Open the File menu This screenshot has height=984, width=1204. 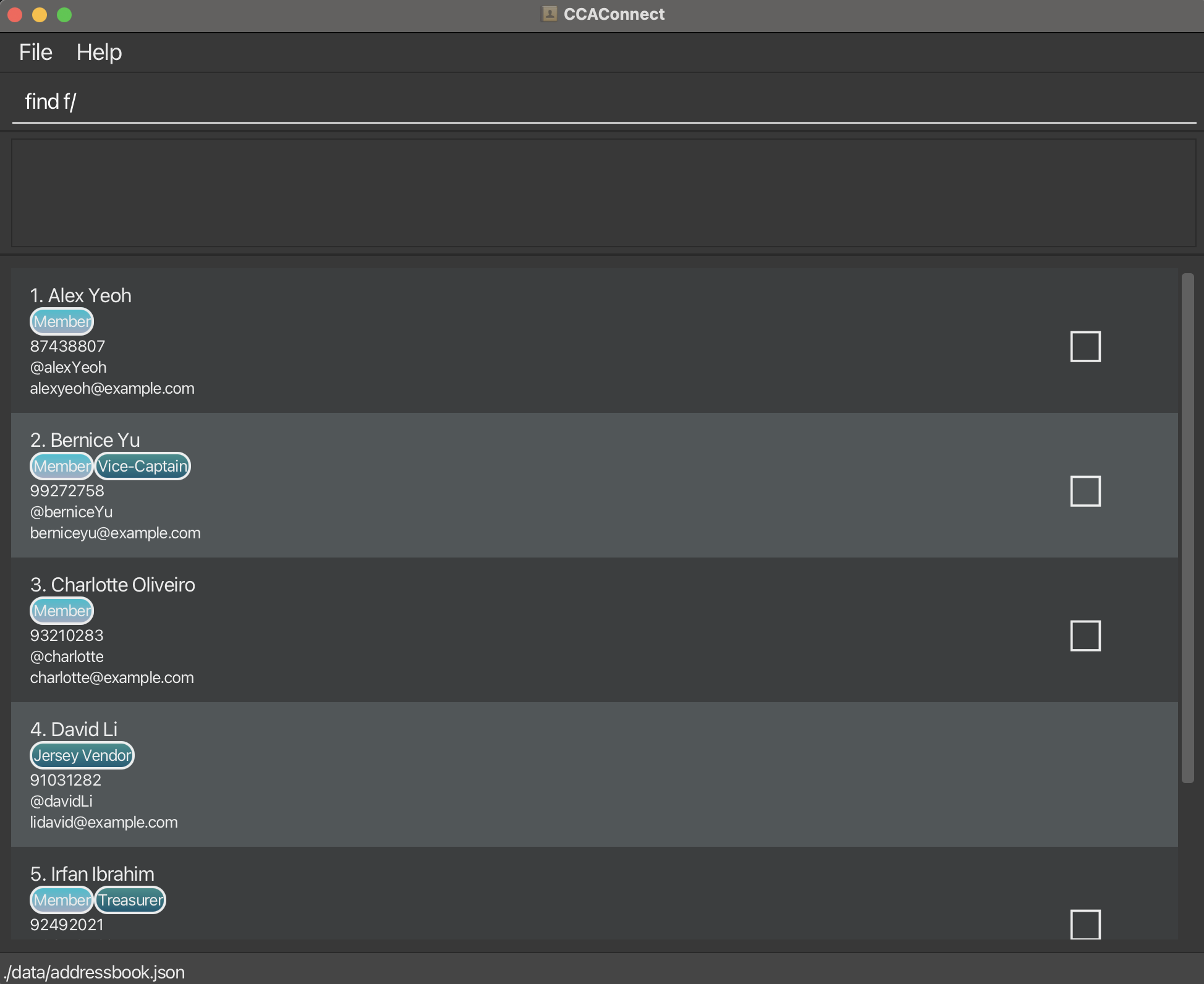[x=35, y=53]
